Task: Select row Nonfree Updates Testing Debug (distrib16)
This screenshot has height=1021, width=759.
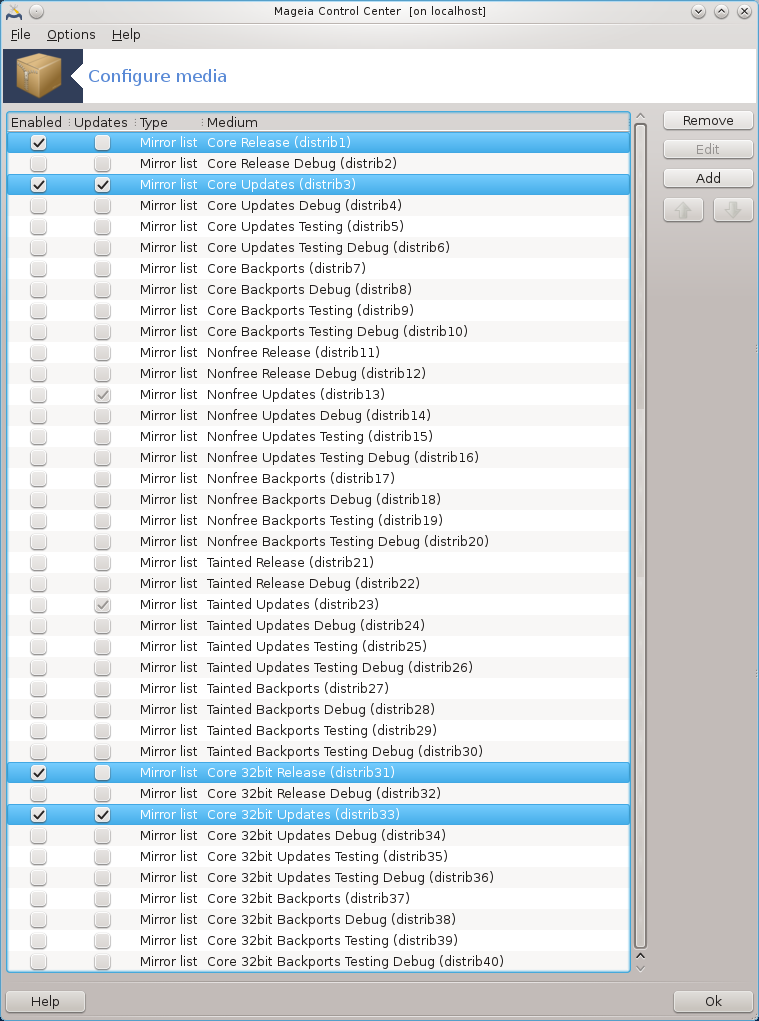Action: tap(318, 458)
